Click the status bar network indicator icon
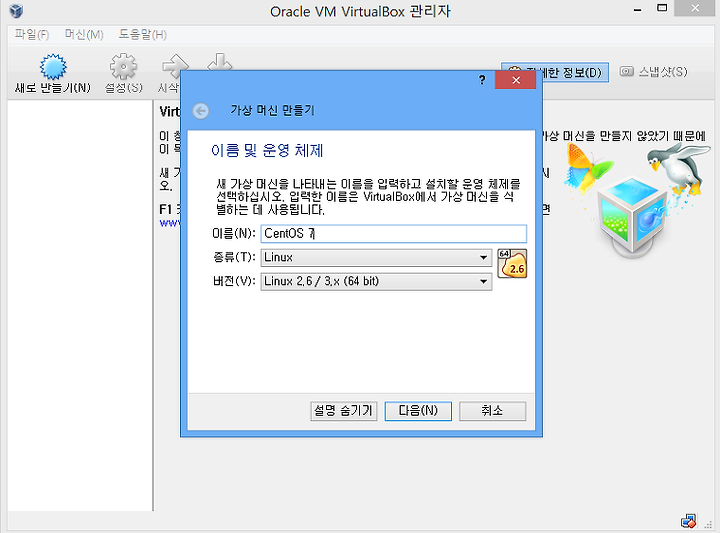Viewport: 720px width, 533px height. click(688, 521)
